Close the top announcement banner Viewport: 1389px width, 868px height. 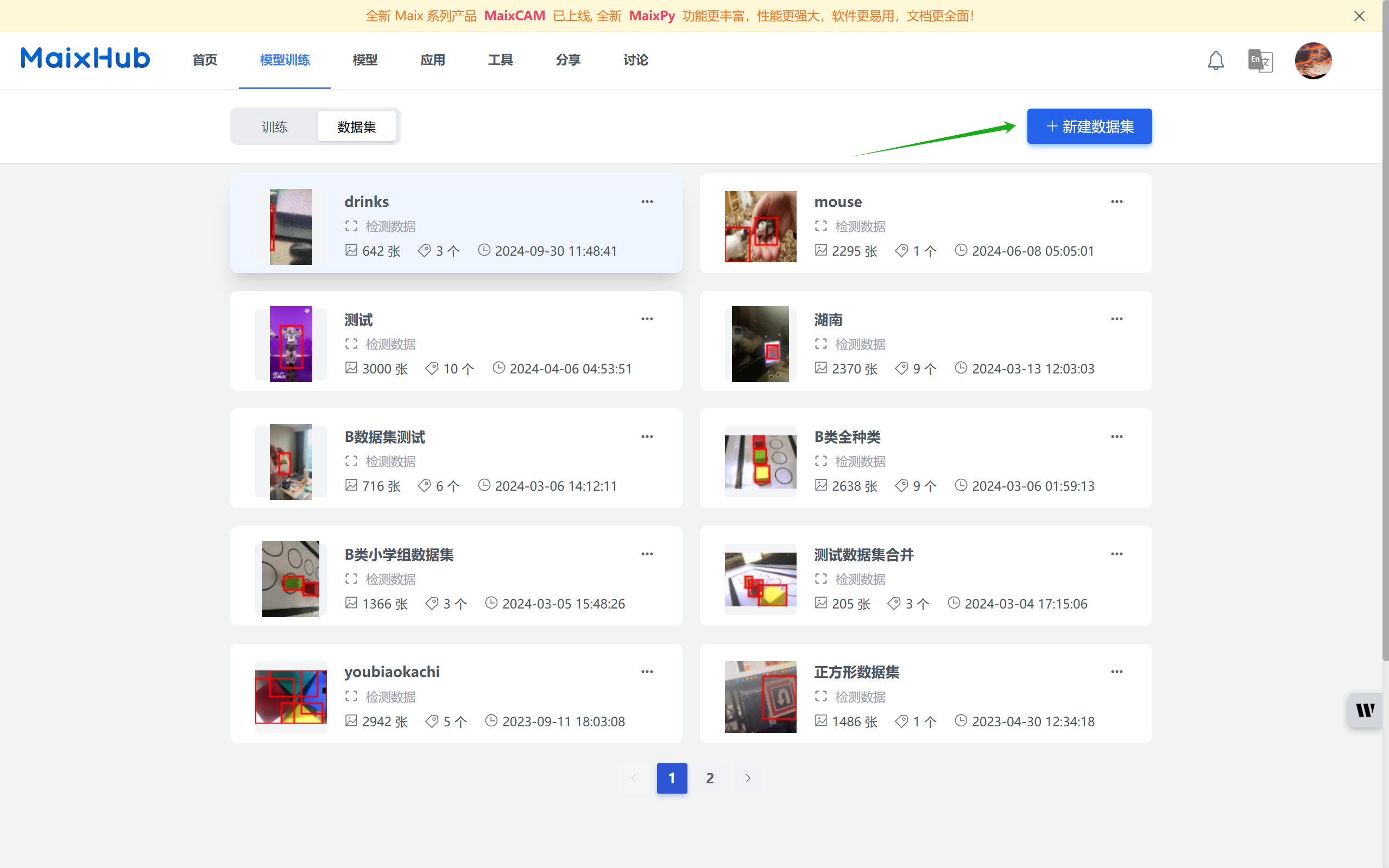[1359, 16]
